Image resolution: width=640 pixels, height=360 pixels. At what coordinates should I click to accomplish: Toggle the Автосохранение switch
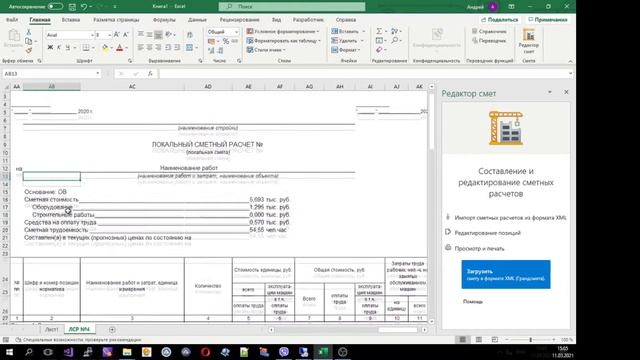point(55,7)
